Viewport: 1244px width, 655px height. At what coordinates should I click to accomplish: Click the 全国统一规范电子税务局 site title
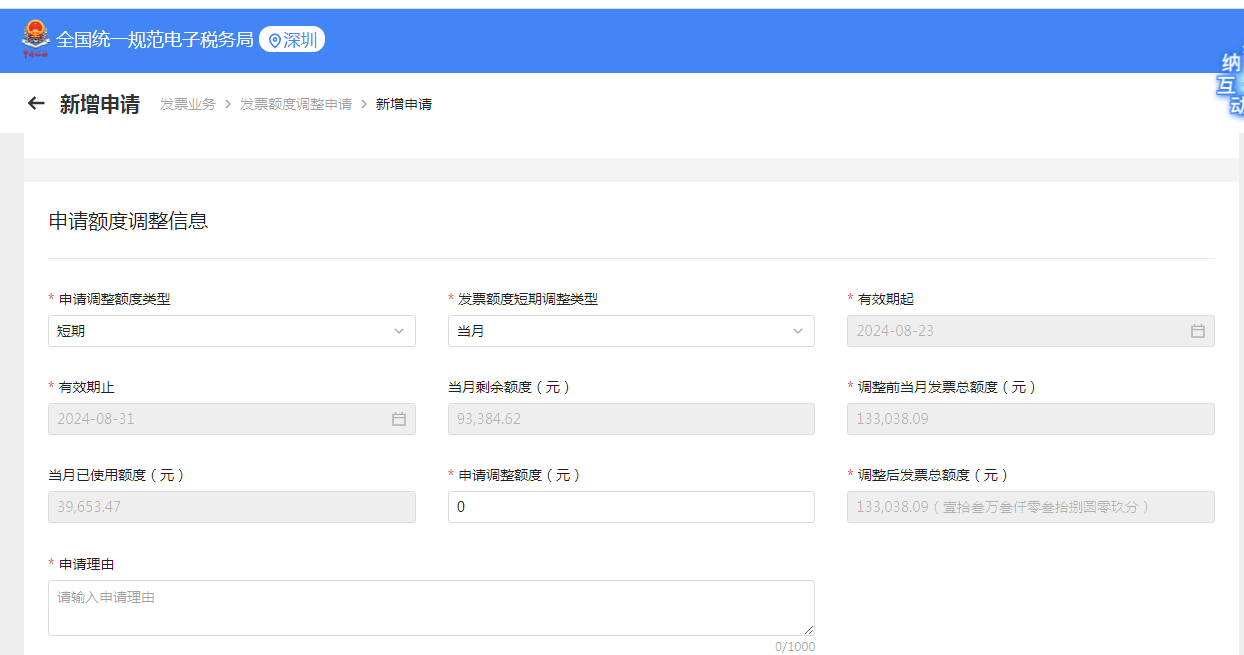[155, 40]
